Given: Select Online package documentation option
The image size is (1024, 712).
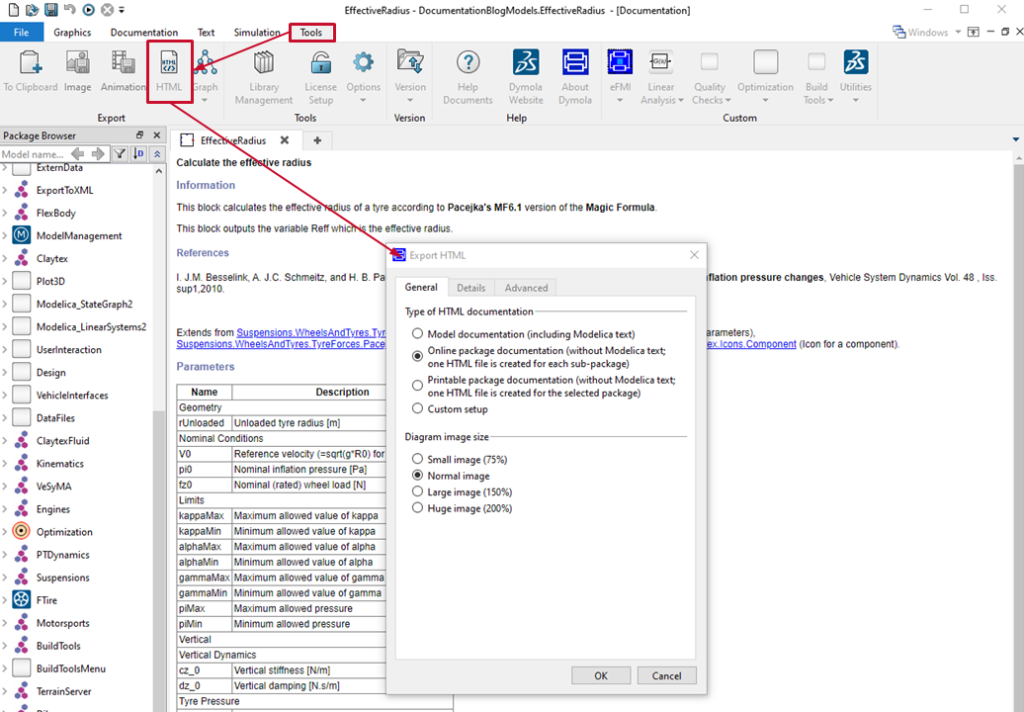Looking at the screenshot, I should 417,356.
